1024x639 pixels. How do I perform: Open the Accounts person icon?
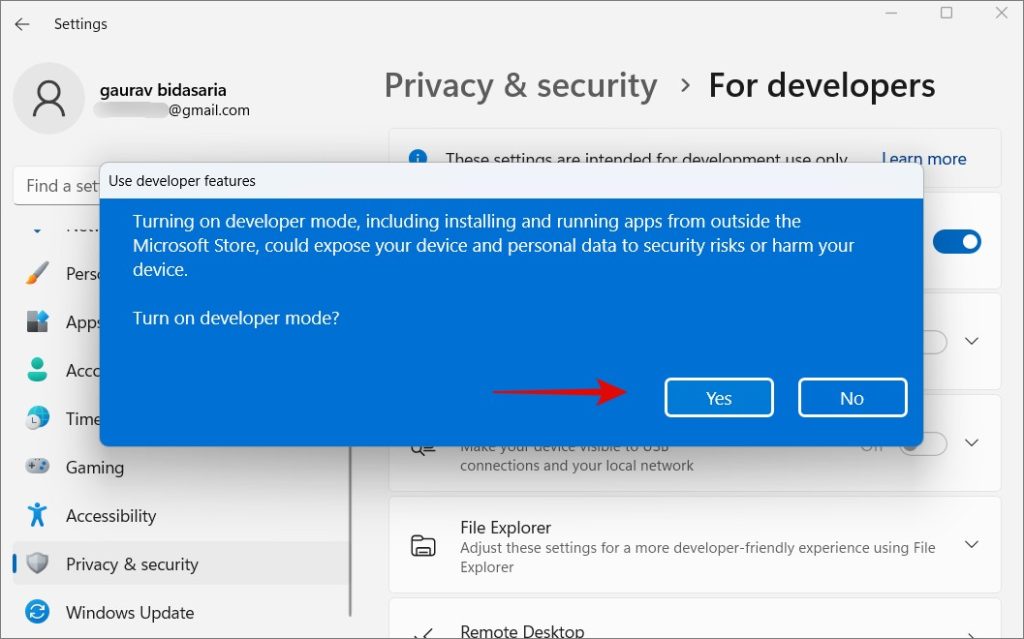(x=37, y=370)
